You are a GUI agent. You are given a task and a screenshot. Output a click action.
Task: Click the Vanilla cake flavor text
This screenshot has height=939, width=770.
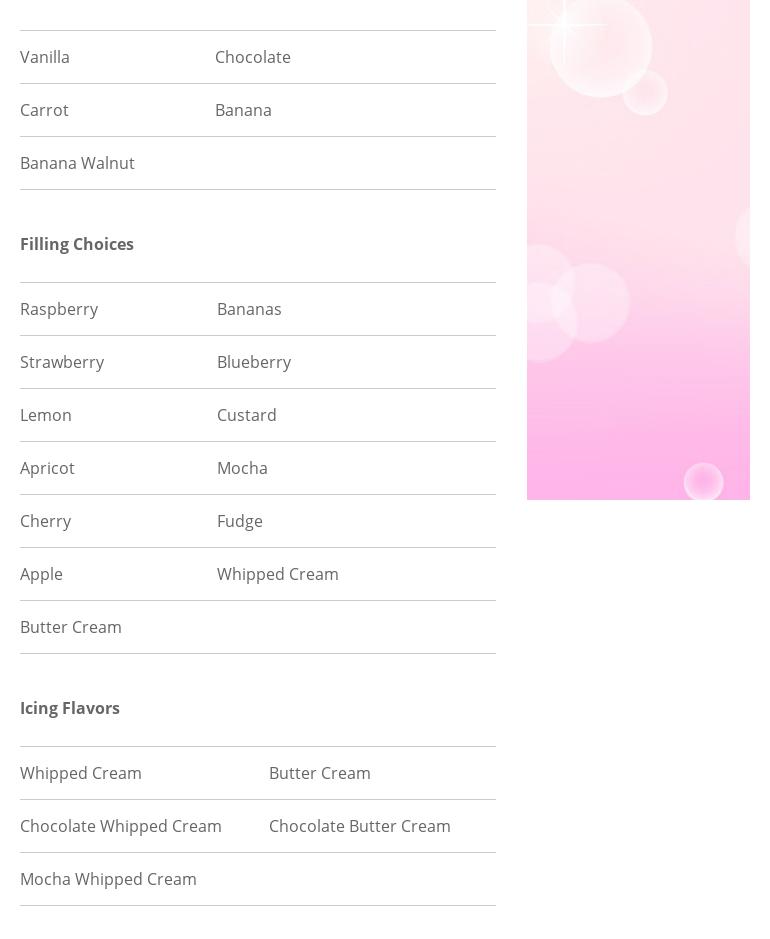pos(45,57)
